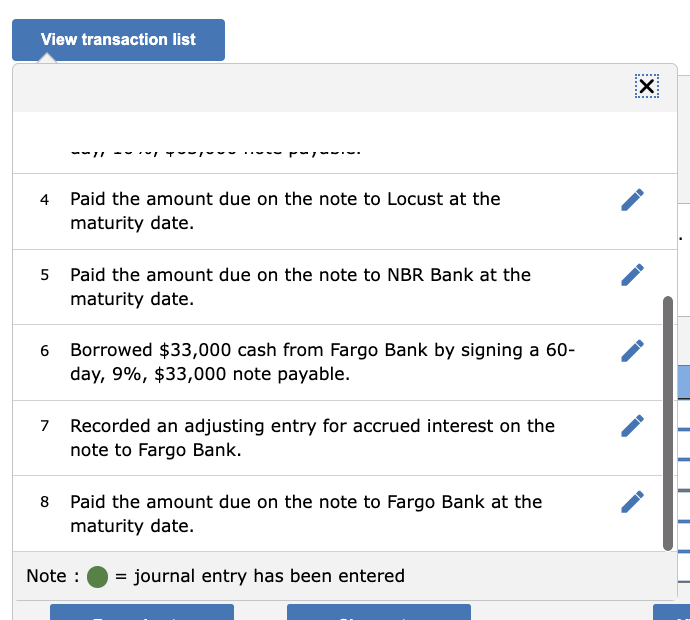Click the partially visible rightmost blue button
This screenshot has height=620, width=690.
click(670, 611)
